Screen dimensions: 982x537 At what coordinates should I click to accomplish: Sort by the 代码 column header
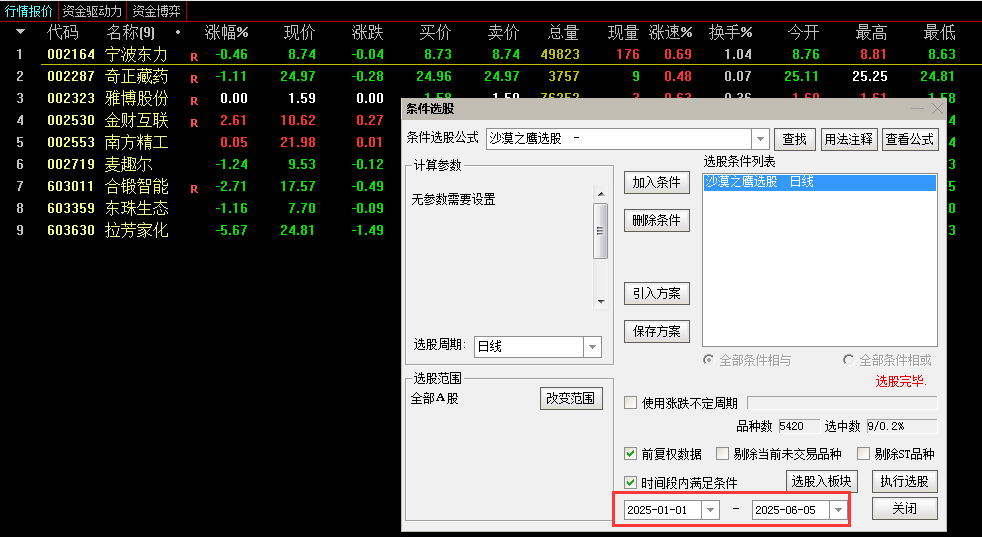click(x=62, y=32)
